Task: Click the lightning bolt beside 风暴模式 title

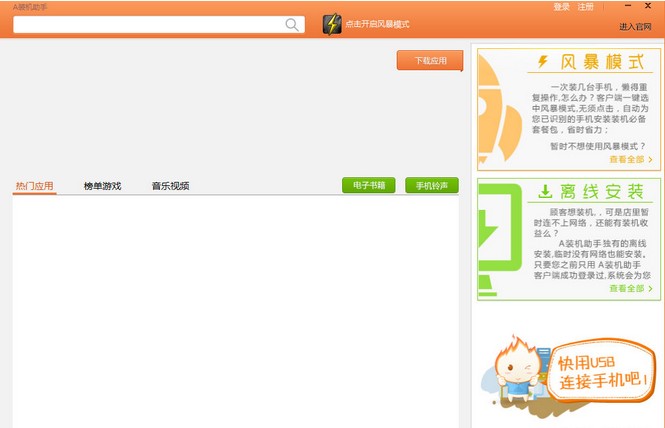Action: coord(543,62)
